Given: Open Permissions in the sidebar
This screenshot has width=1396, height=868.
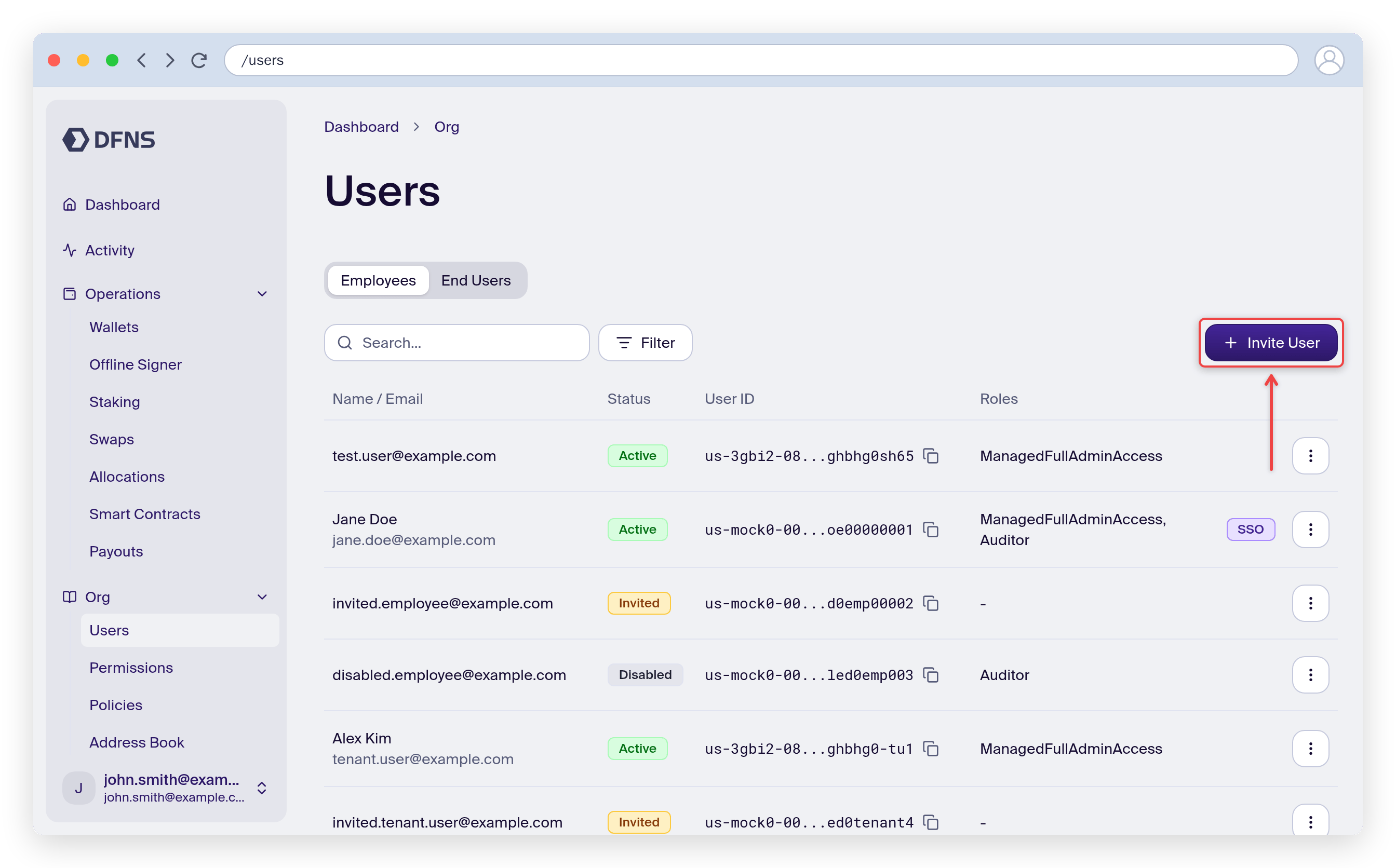Looking at the screenshot, I should [x=131, y=668].
